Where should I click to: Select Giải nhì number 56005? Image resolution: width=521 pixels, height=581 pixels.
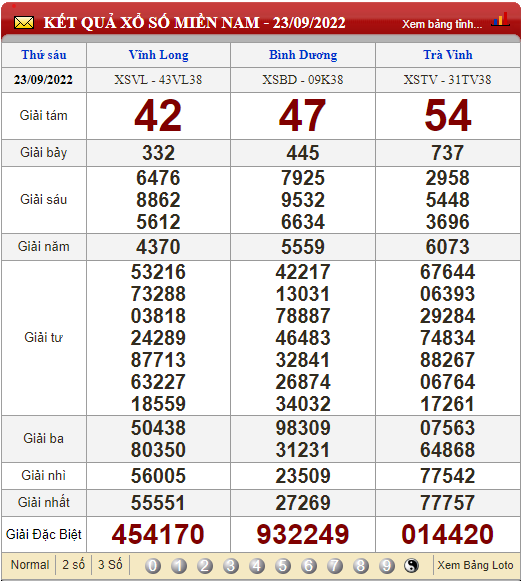pyautogui.click(x=158, y=476)
